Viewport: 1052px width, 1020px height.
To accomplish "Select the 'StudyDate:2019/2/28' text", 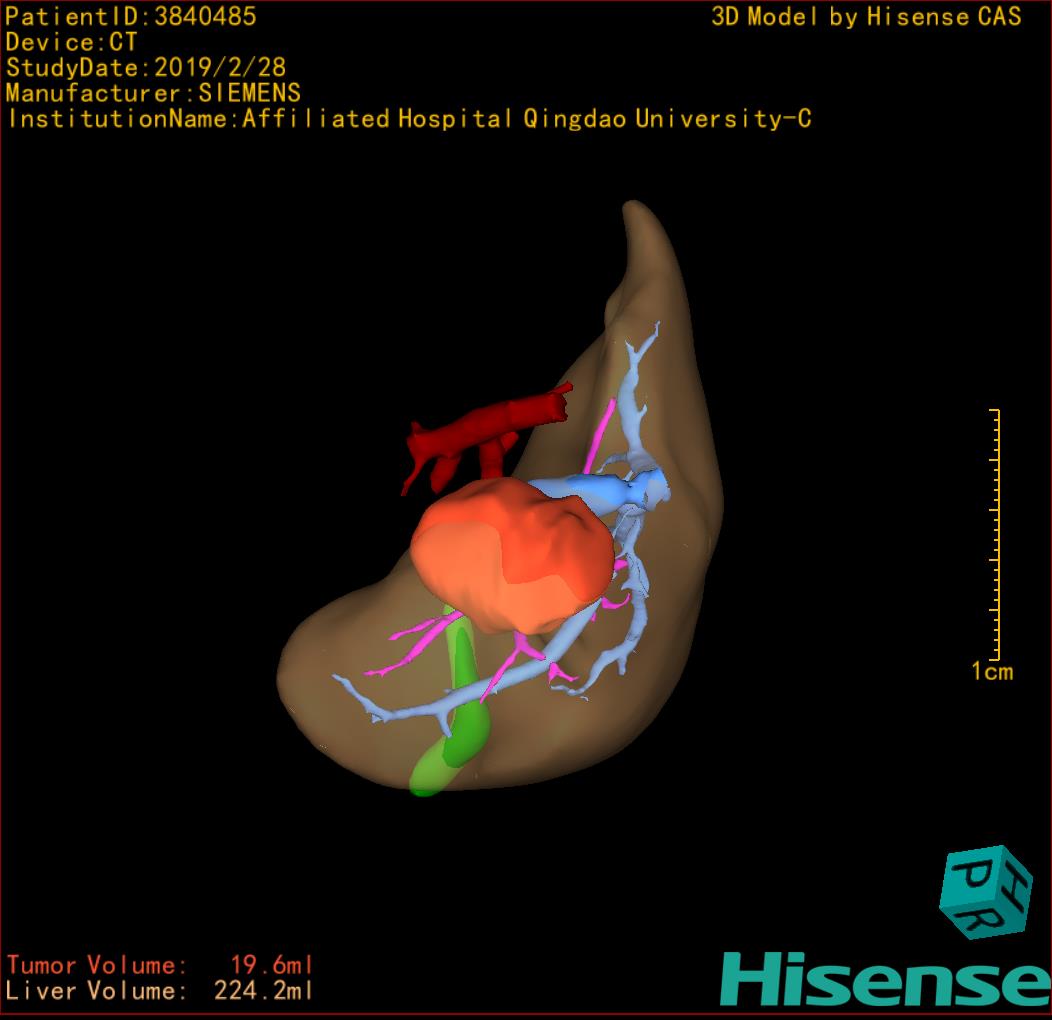I will [x=146, y=68].
